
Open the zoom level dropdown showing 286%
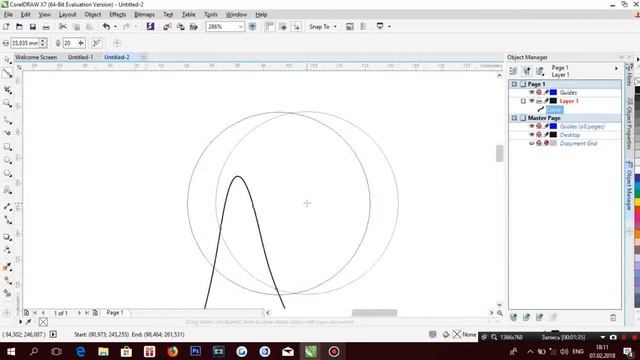240,27
